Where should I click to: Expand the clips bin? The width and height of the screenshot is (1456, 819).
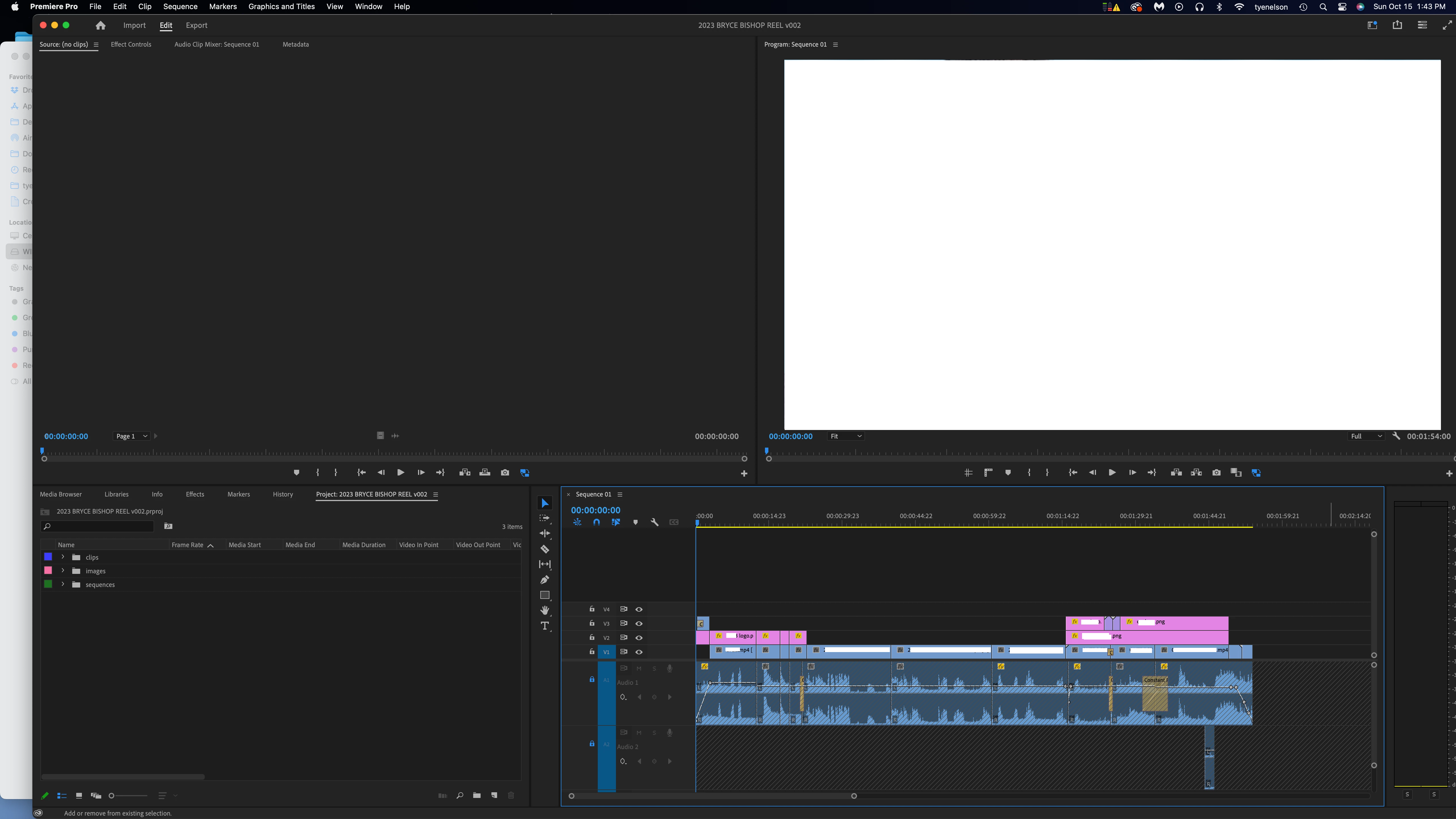[x=63, y=557]
